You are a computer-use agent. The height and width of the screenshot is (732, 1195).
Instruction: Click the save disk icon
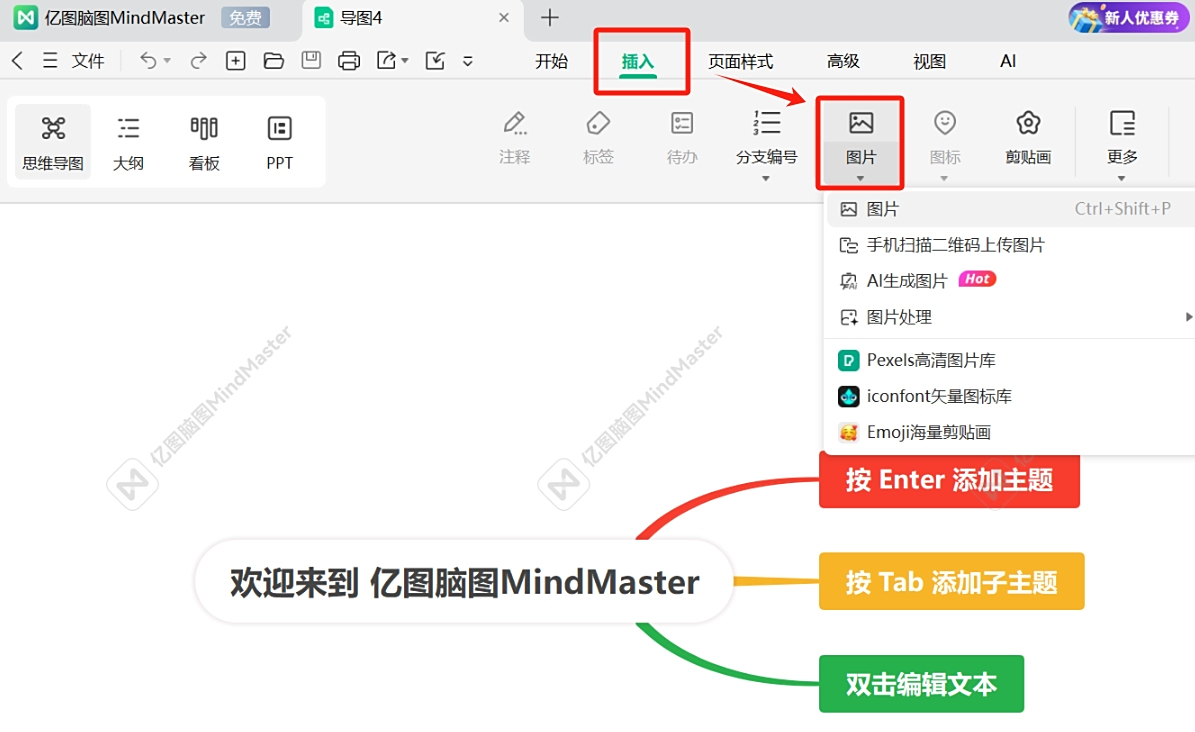(311, 60)
